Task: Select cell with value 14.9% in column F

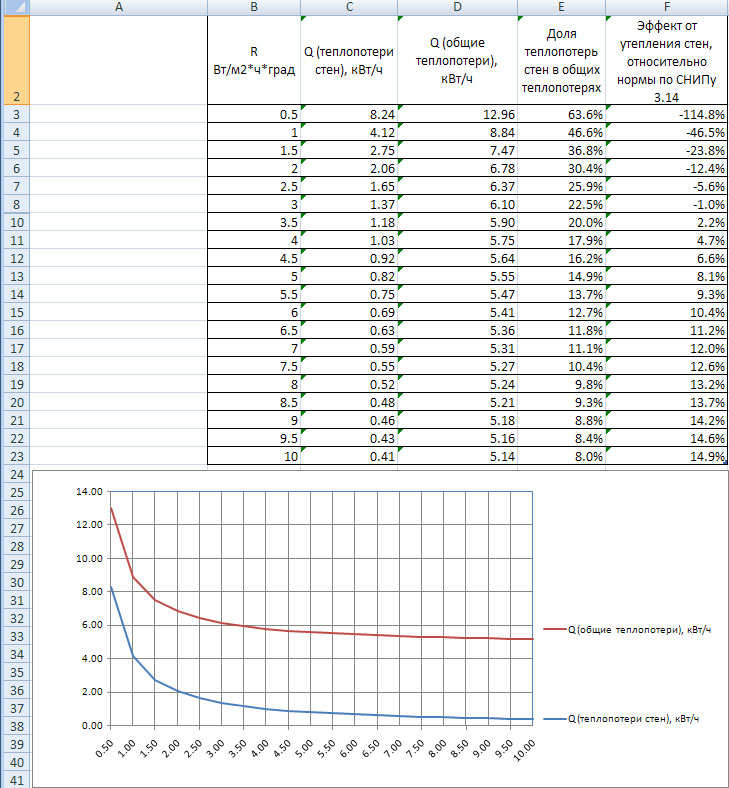Action: tap(667, 456)
